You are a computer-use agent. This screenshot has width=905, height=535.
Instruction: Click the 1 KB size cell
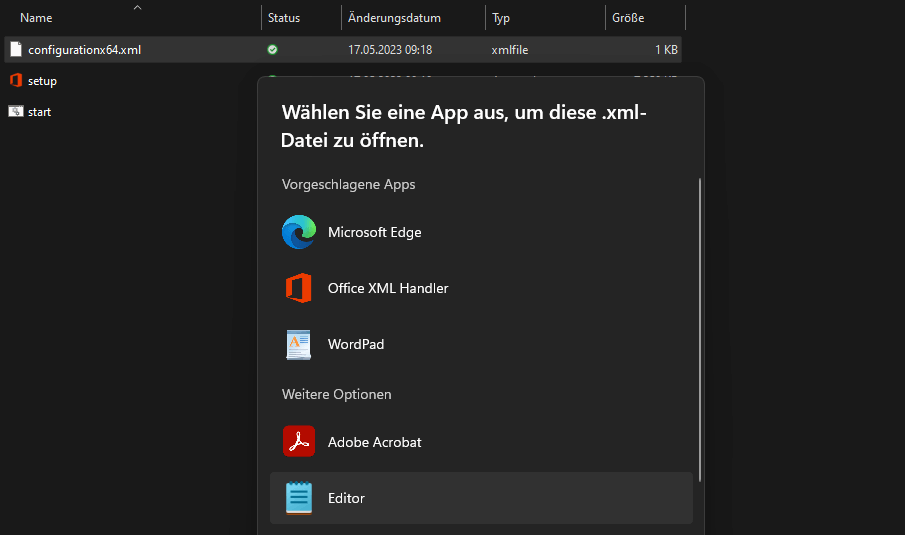click(x=666, y=49)
